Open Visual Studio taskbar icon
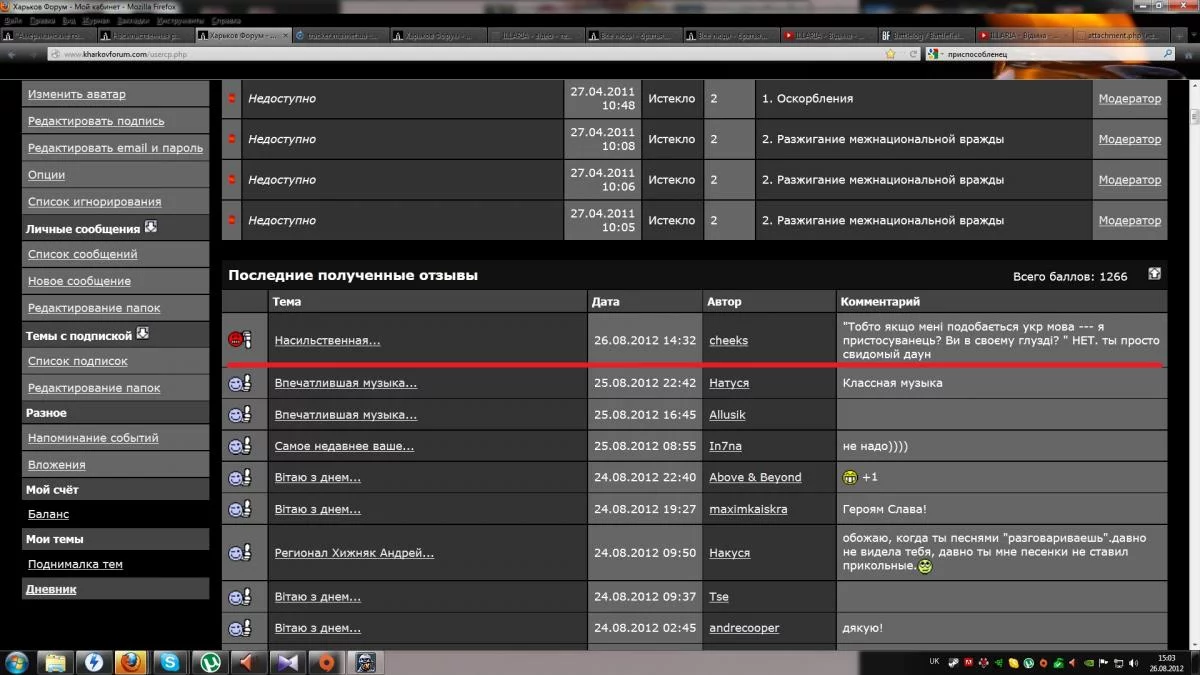Viewport: 1200px width, 675px height. pyautogui.click(x=286, y=662)
